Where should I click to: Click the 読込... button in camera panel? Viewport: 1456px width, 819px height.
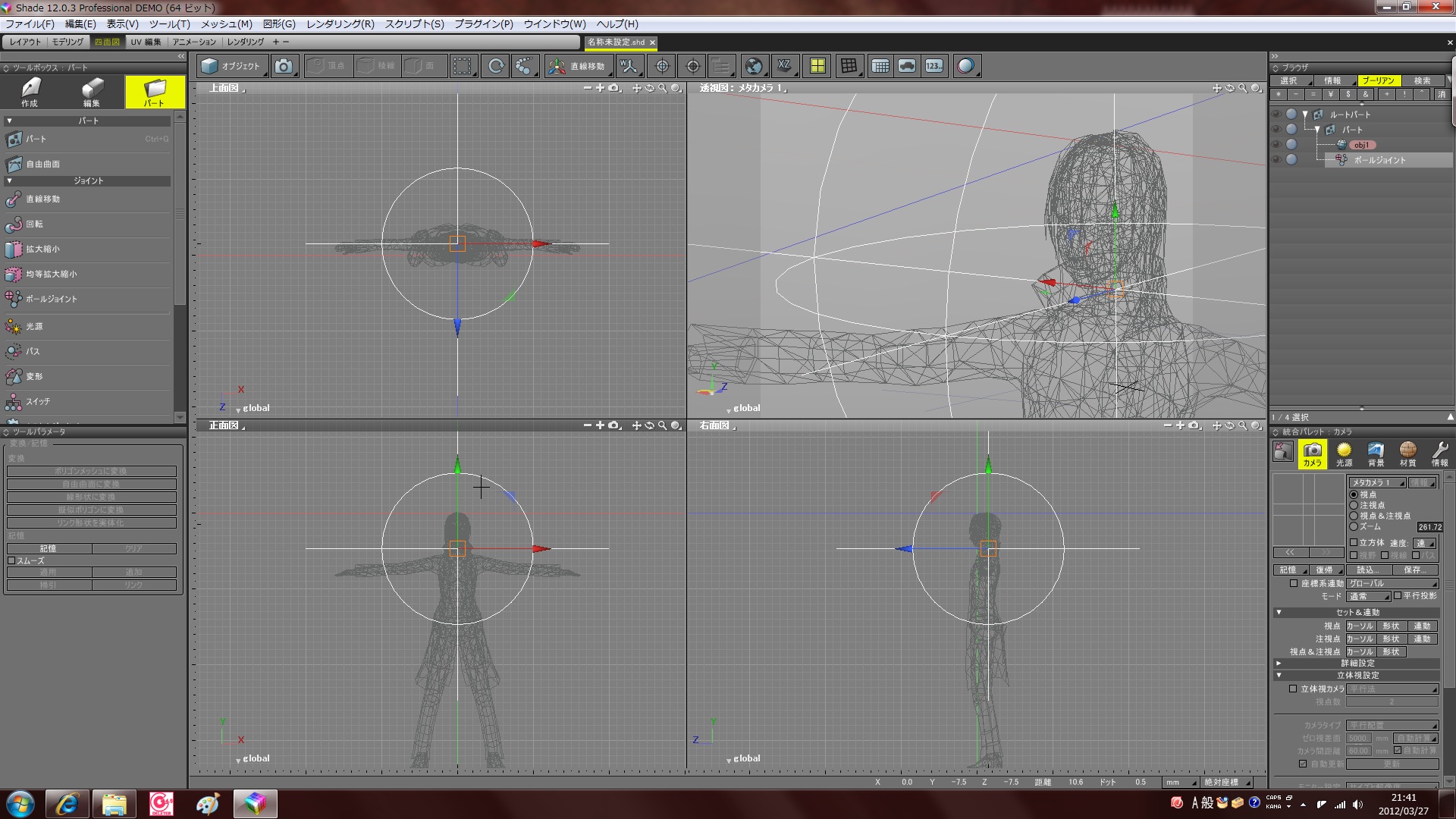(1367, 570)
